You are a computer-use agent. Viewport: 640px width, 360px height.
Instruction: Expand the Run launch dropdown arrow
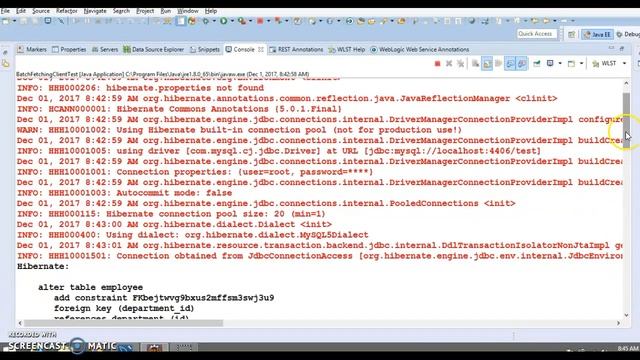pyautogui.click(x=232, y=21)
